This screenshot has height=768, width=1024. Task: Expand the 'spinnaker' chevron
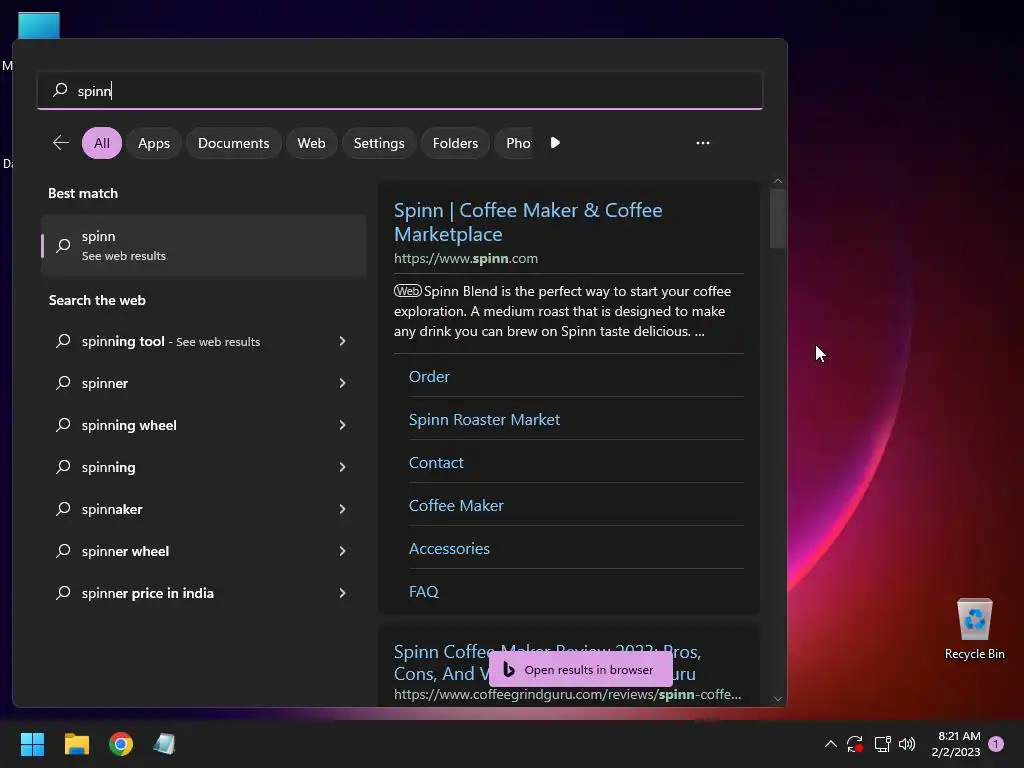(x=342, y=509)
